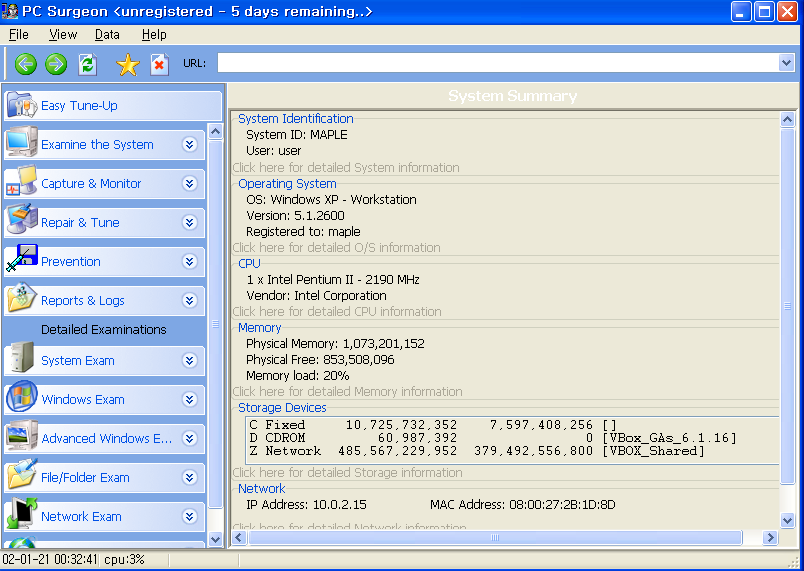Expand Network Exam chevron
The height and width of the screenshot is (571, 804).
(190, 516)
